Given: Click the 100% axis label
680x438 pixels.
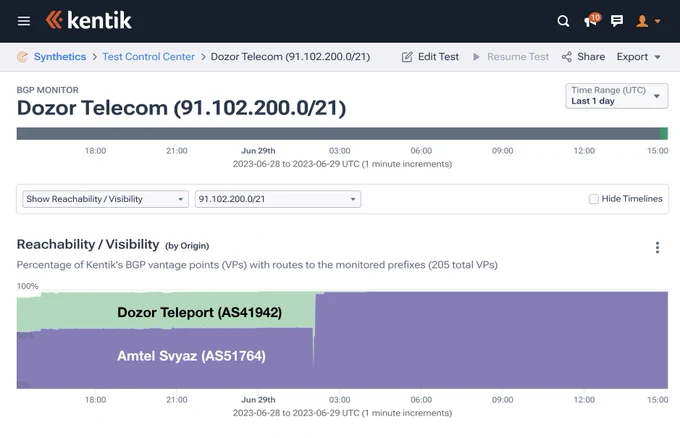Looking at the screenshot, I should (x=27, y=286).
